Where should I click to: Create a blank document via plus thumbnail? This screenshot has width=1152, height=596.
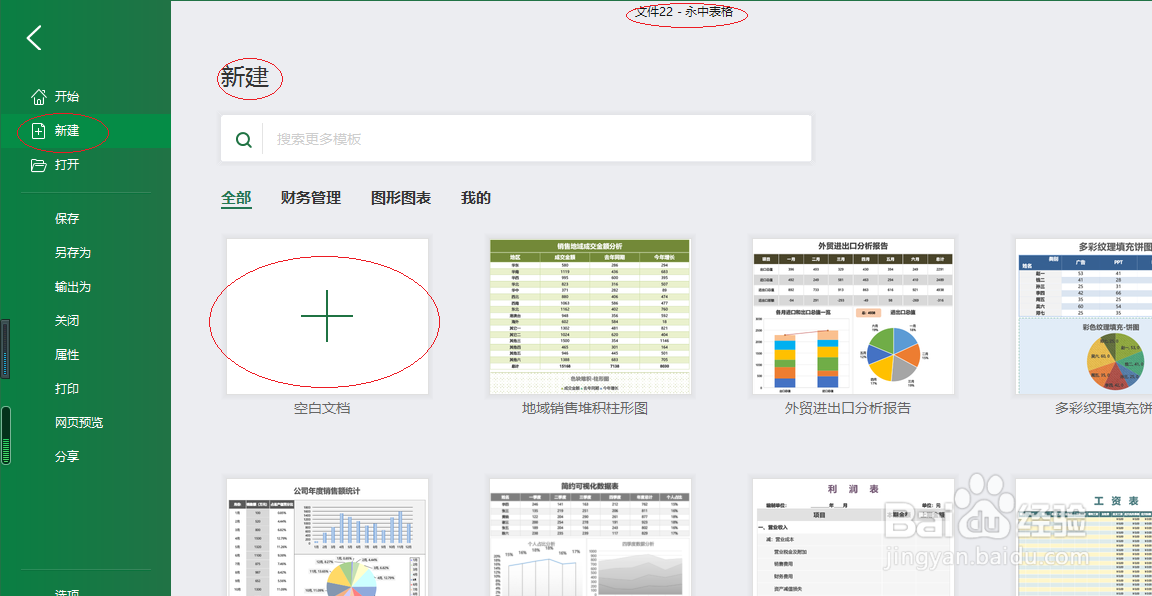pyautogui.click(x=327, y=316)
